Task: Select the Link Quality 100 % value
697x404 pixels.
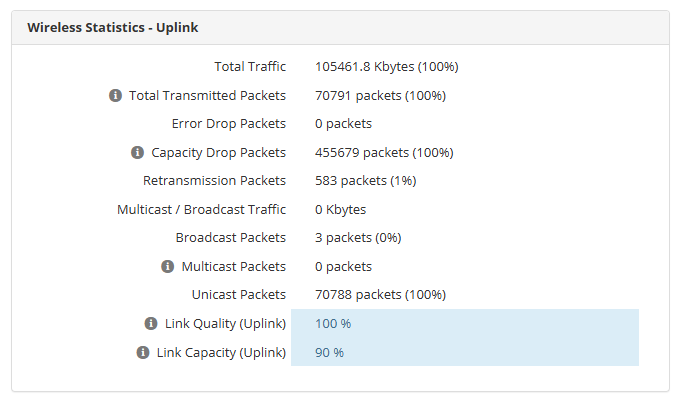Action: (333, 324)
